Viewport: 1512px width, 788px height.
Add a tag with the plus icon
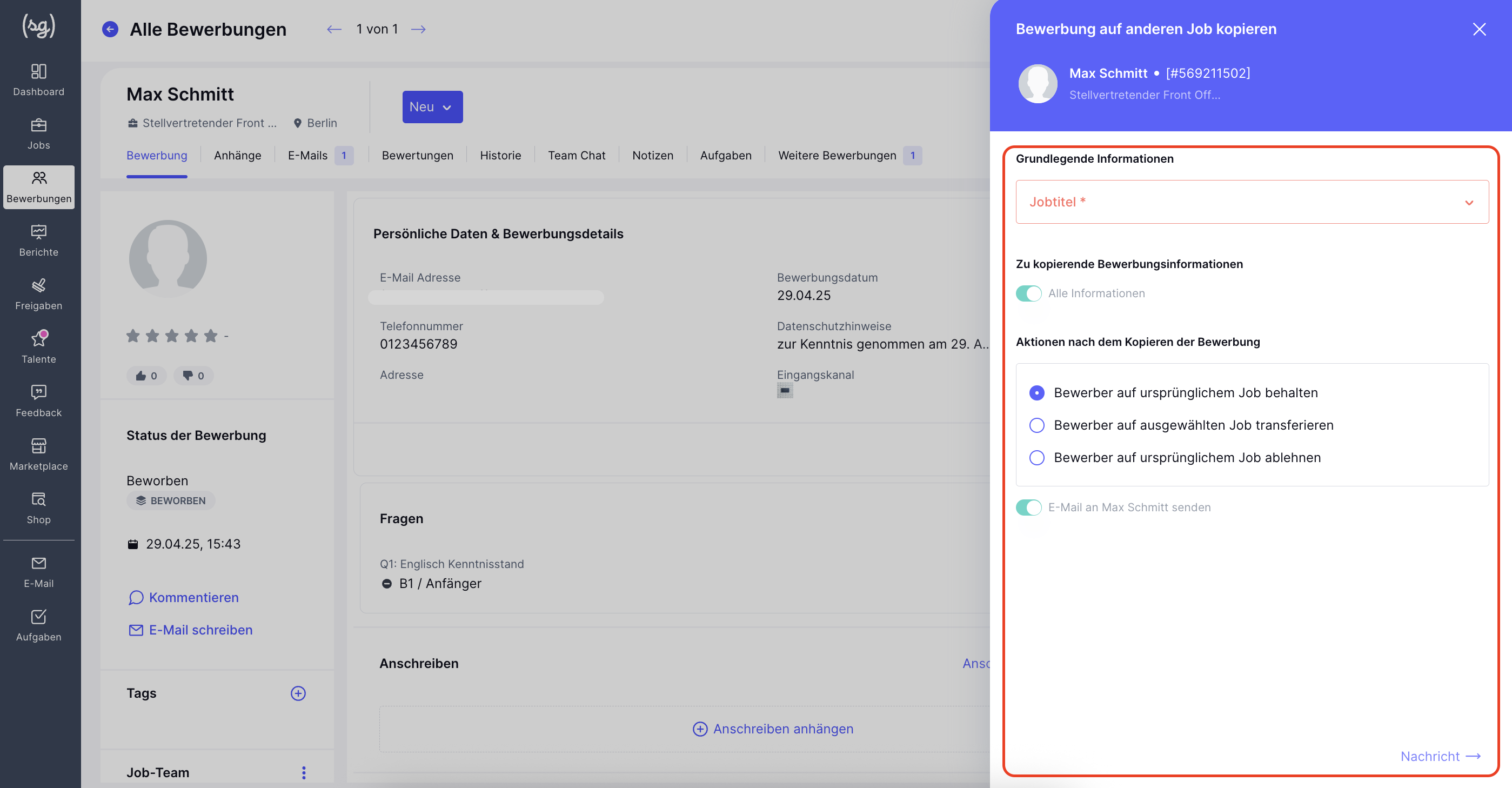[x=298, y=693]
